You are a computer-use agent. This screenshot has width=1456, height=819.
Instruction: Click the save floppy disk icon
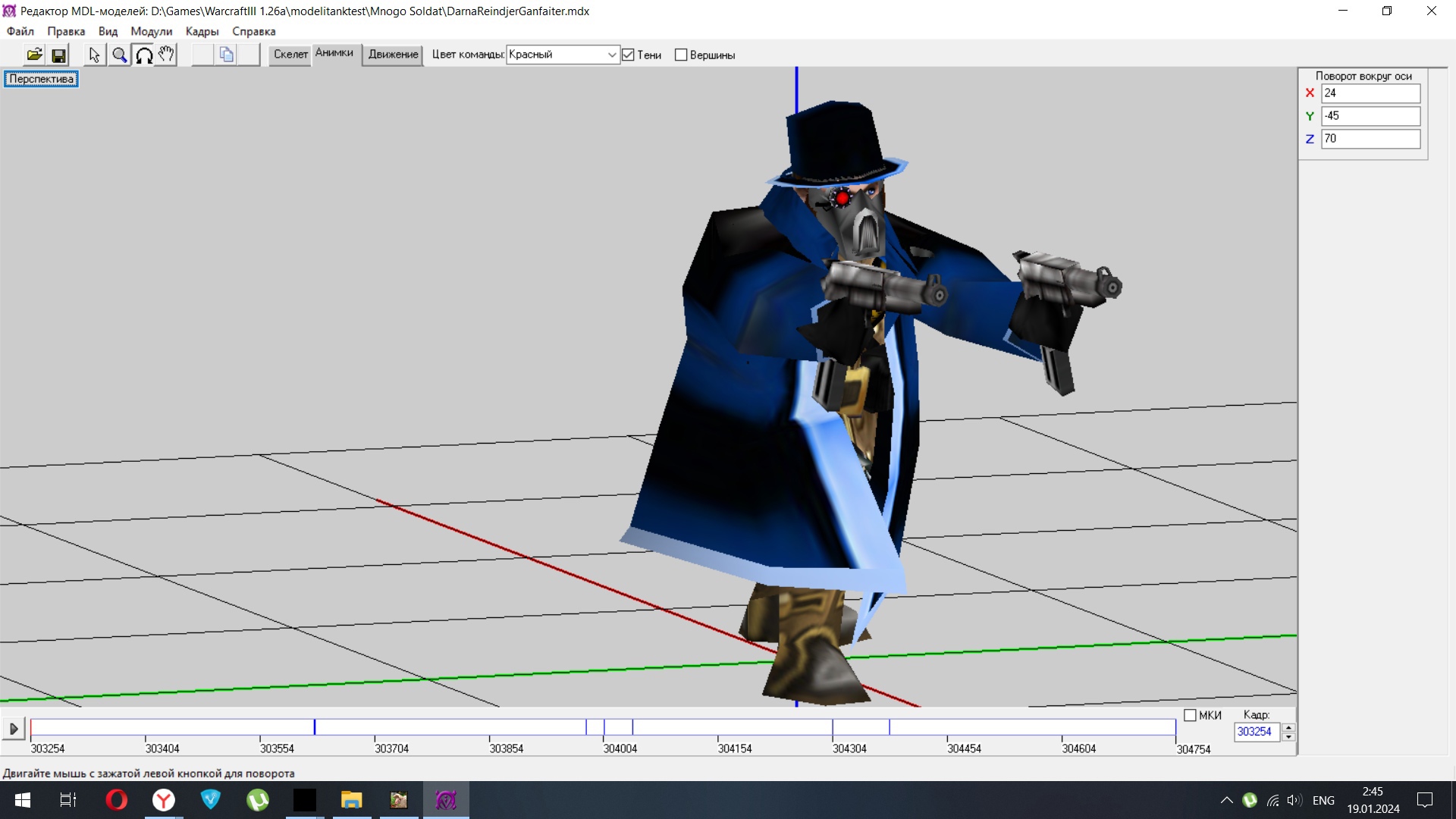pyautogui.click(x=58, y=55)
